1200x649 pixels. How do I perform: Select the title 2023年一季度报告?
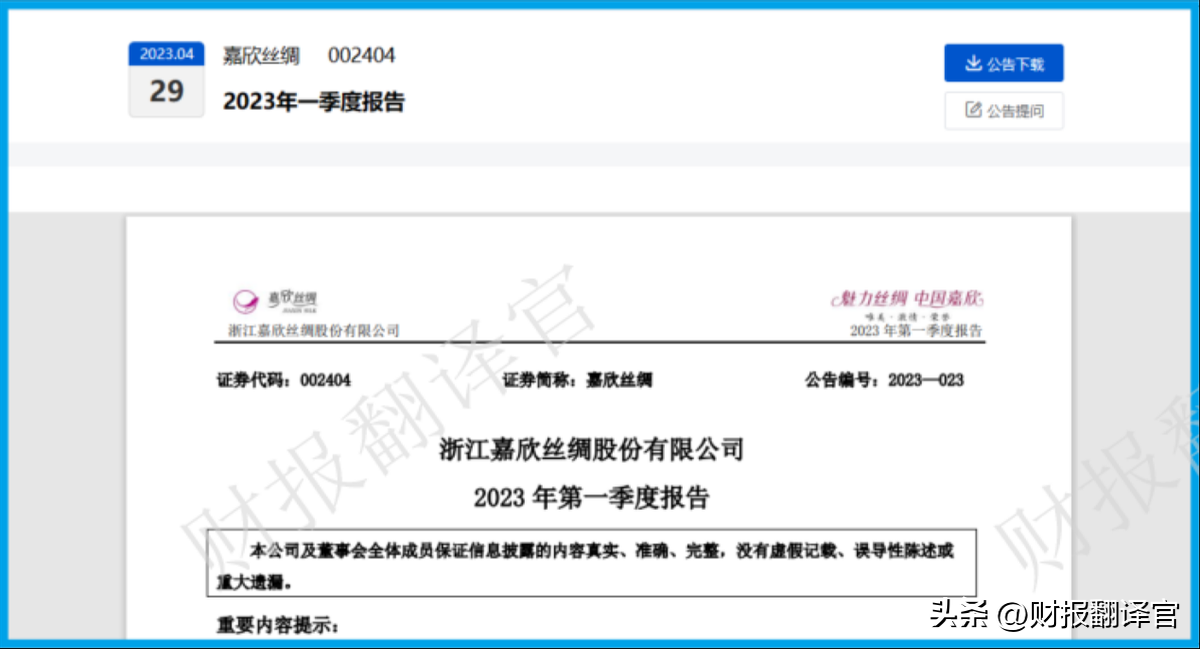(x=314, y=101)
